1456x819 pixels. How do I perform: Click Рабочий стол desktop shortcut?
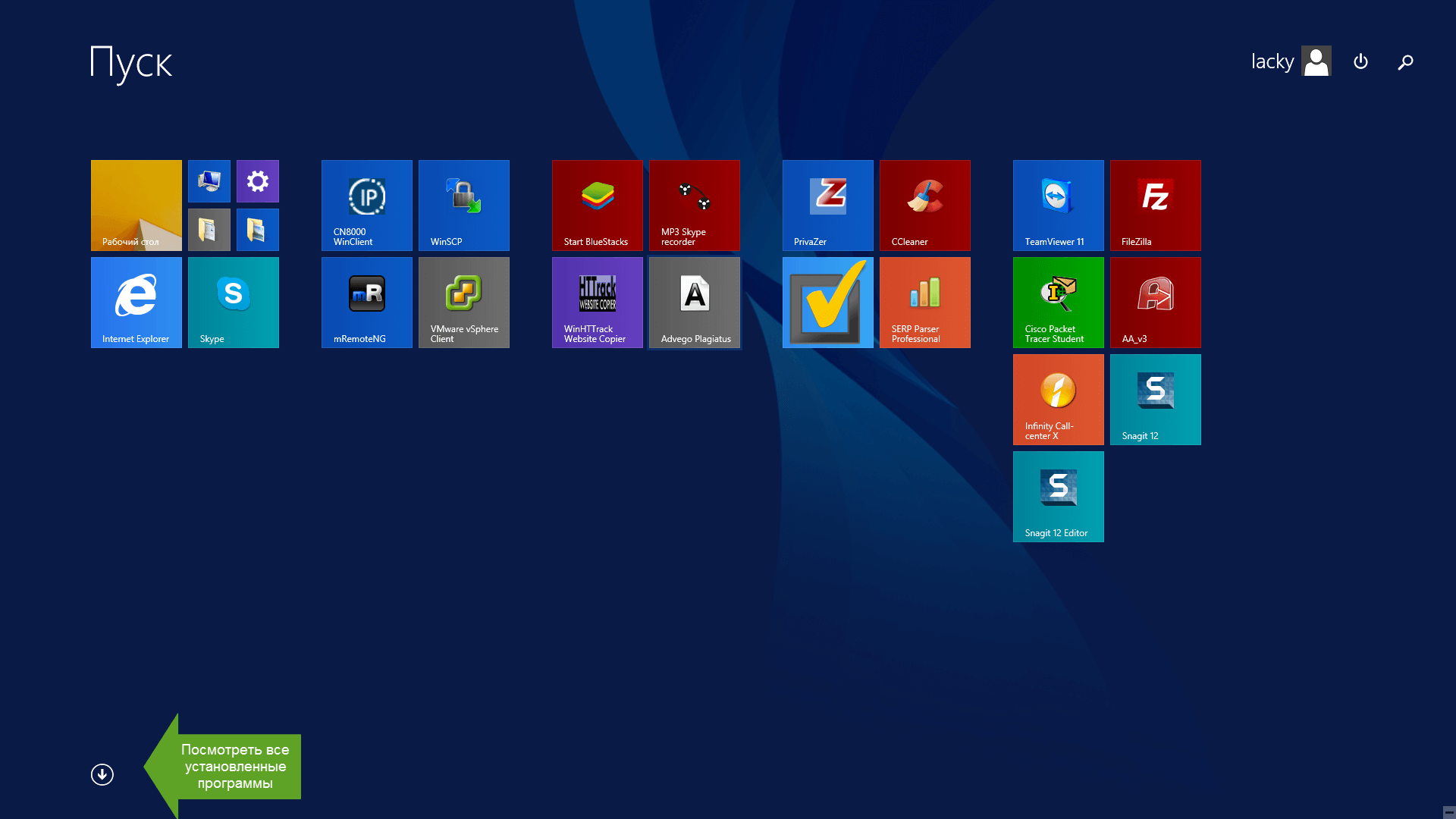pyautogui.click(x=136, y=205)
